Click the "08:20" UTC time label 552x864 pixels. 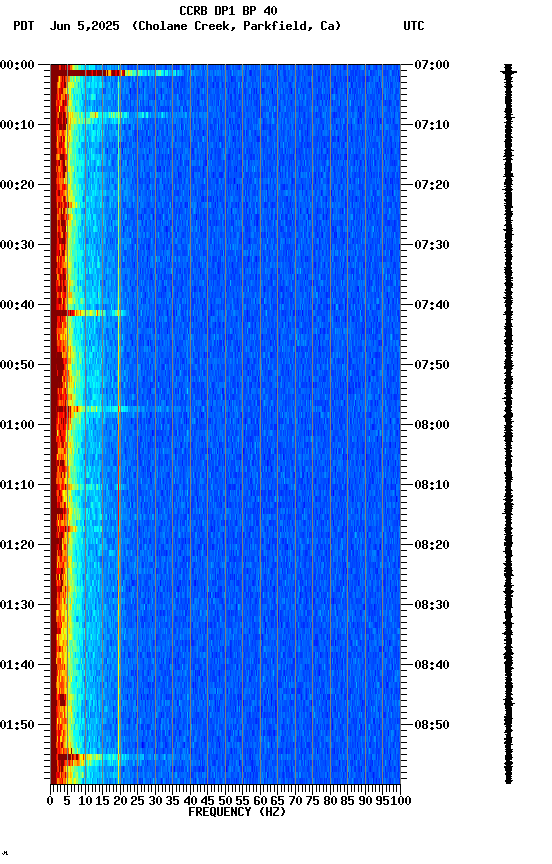click(x=432, y=545)
